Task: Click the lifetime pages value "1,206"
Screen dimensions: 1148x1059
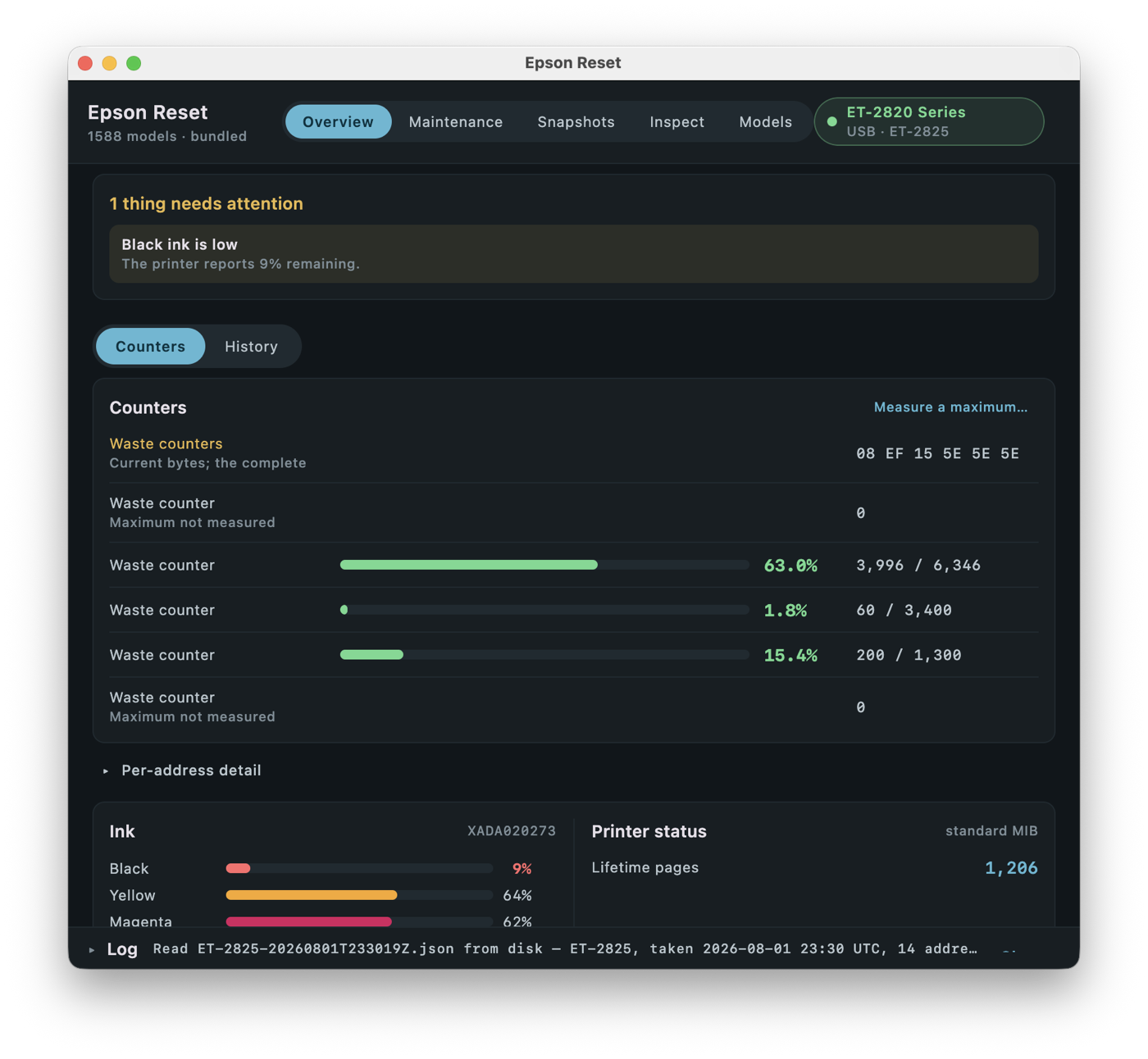Action: coord(1011,868)
